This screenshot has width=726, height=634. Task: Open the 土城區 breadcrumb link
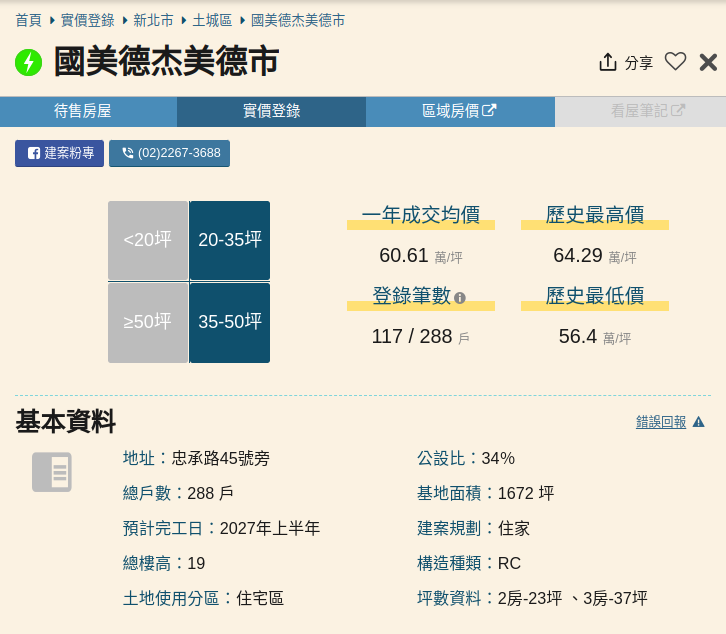coord(212,20)
